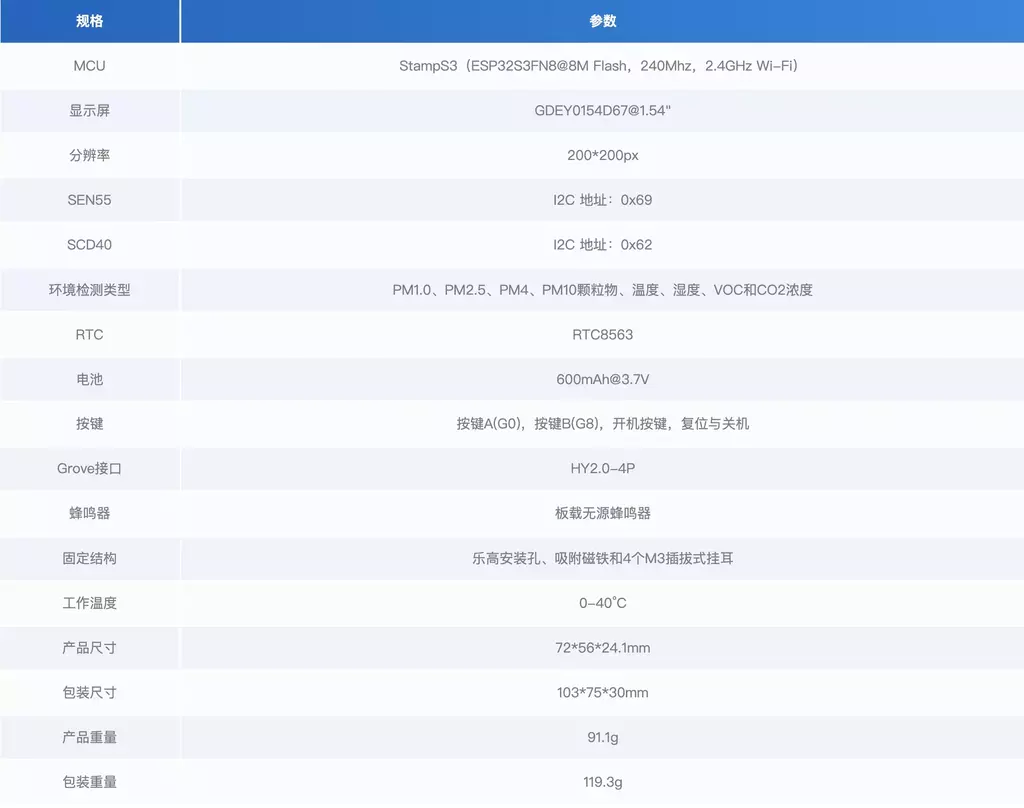Click the I2C 地址: 0x62 value
Screen dimensions: 1024x808
coord(602,245)
